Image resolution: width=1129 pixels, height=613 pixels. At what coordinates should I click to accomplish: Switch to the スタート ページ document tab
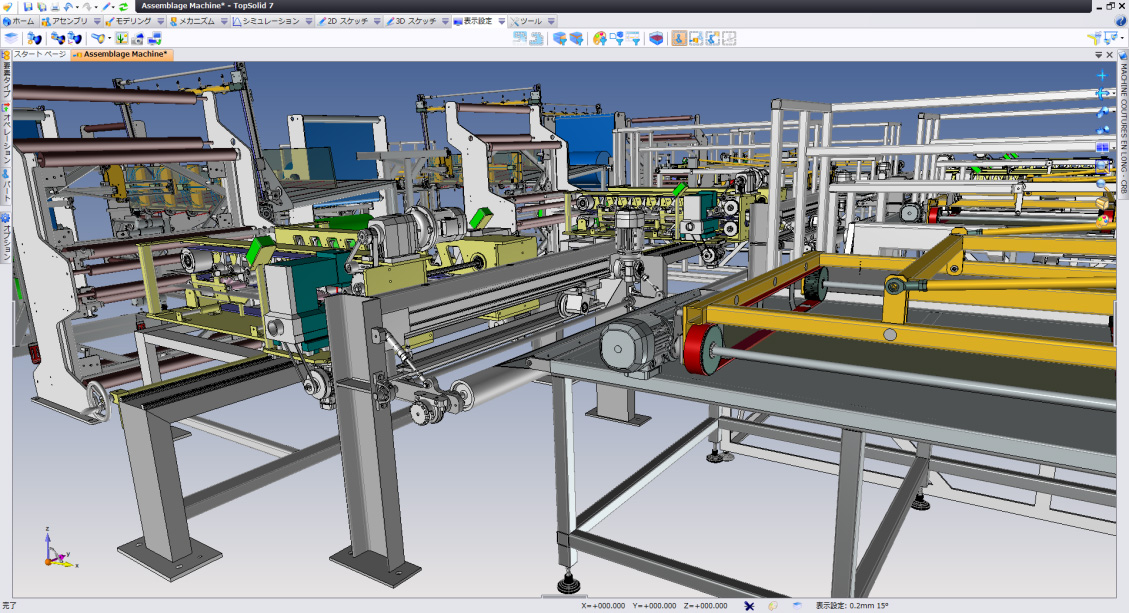click(x=40, y=54)
